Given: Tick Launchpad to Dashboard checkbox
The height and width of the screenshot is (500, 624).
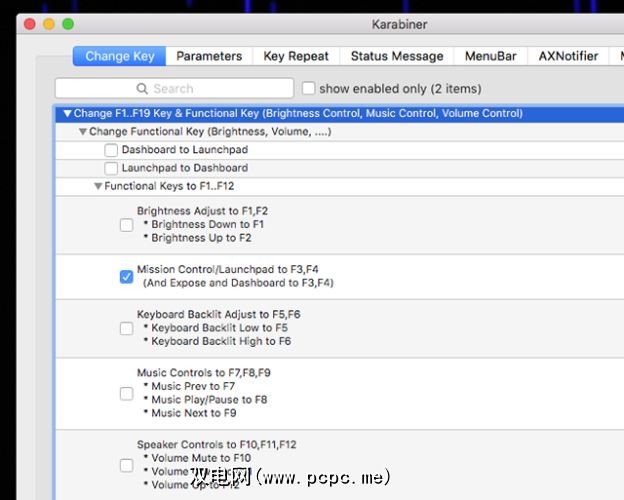Looking at the screenshot, I should 111,168.
